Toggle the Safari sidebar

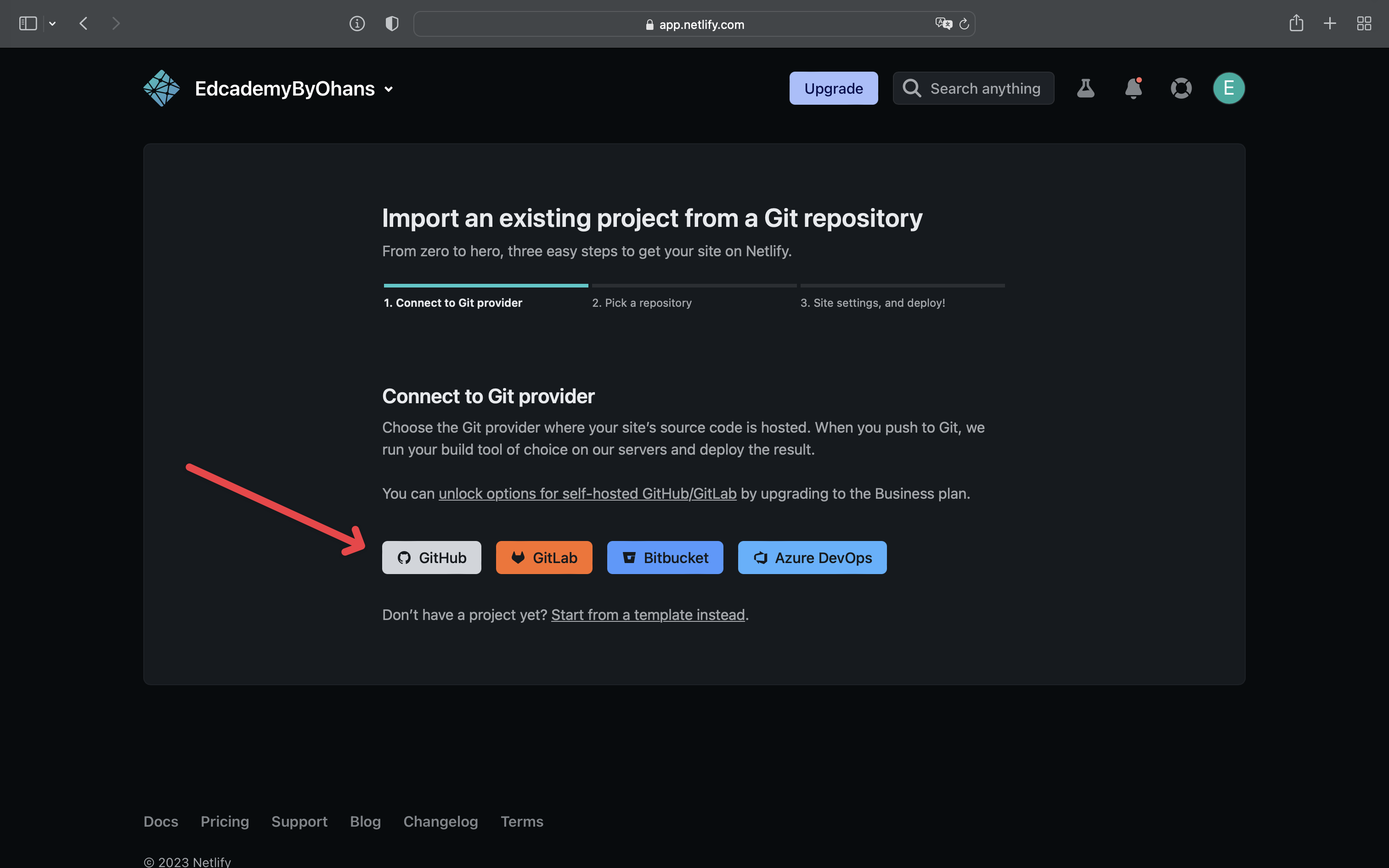click(27, 23)
